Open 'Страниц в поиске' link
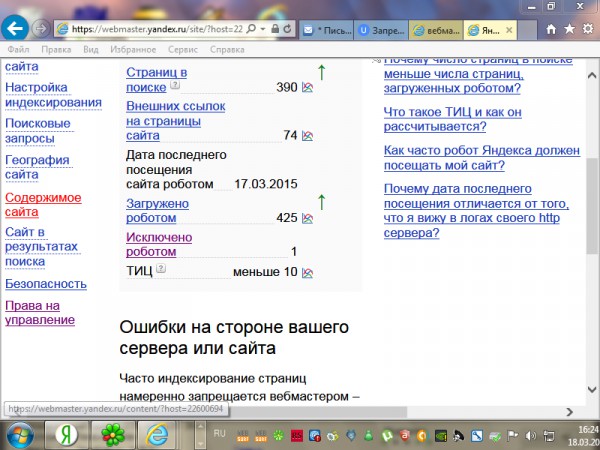 tap(156, 80)
